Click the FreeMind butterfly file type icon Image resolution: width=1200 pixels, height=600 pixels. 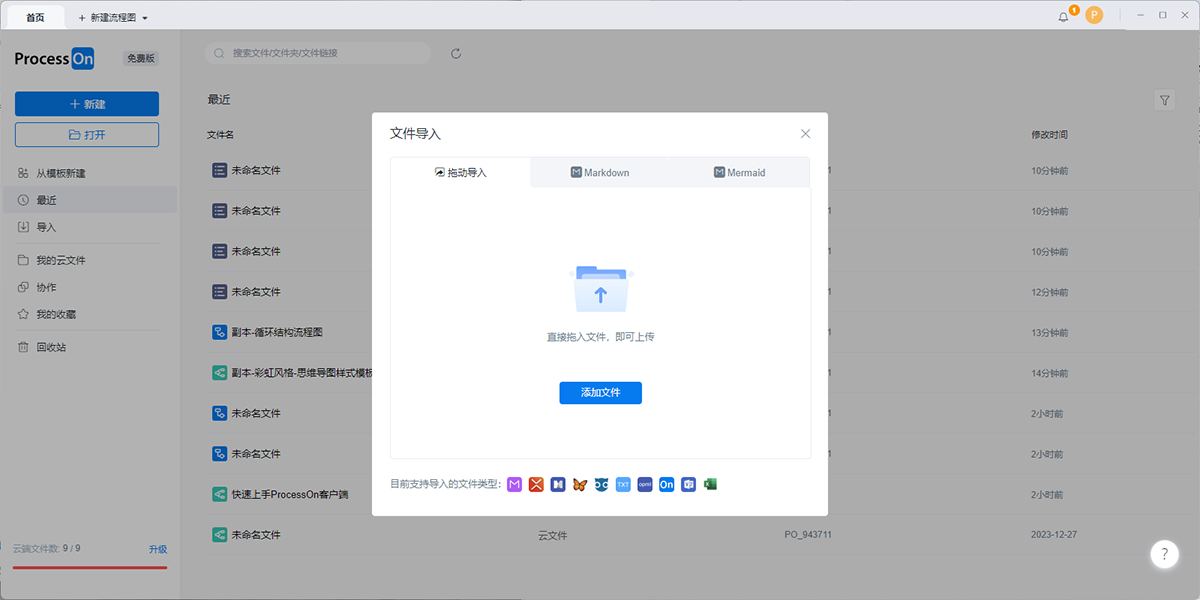click(580, 484)
